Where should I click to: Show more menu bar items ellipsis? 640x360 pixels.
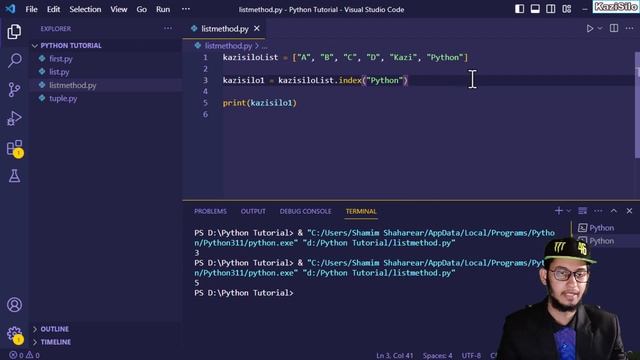pos(186,9)
